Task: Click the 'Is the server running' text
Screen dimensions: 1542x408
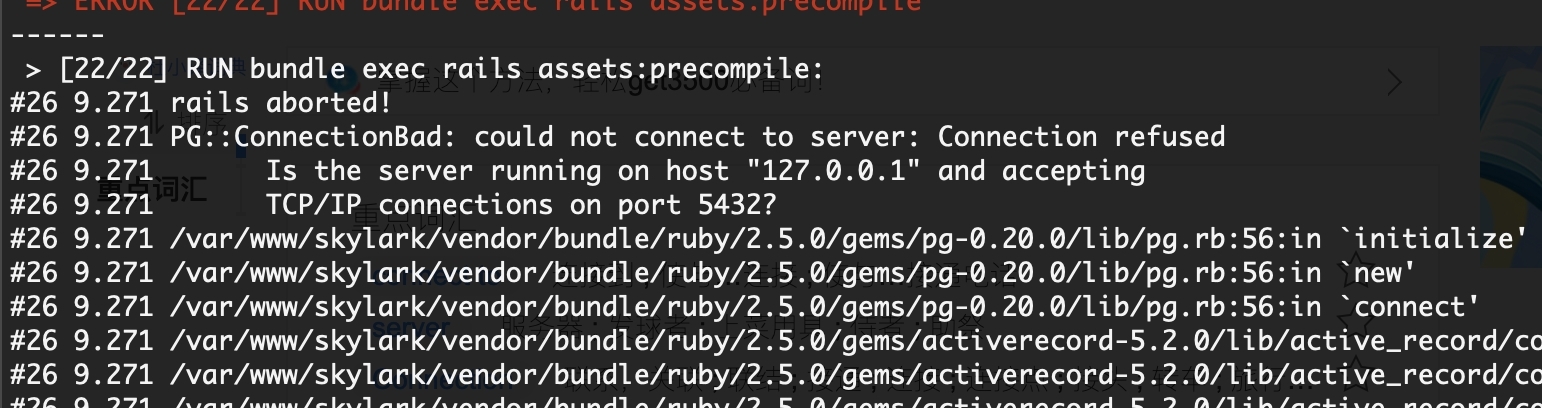Action: [x=433, y=171]
